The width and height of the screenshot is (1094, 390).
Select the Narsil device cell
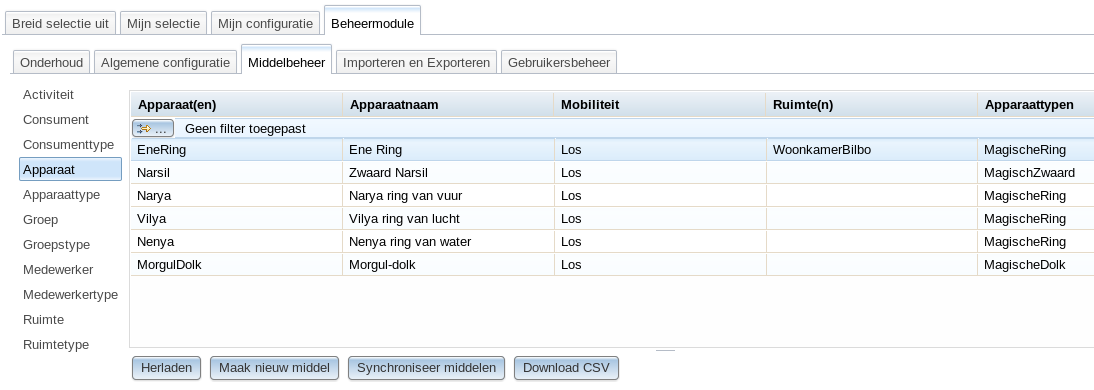click(x=237, y=172)
